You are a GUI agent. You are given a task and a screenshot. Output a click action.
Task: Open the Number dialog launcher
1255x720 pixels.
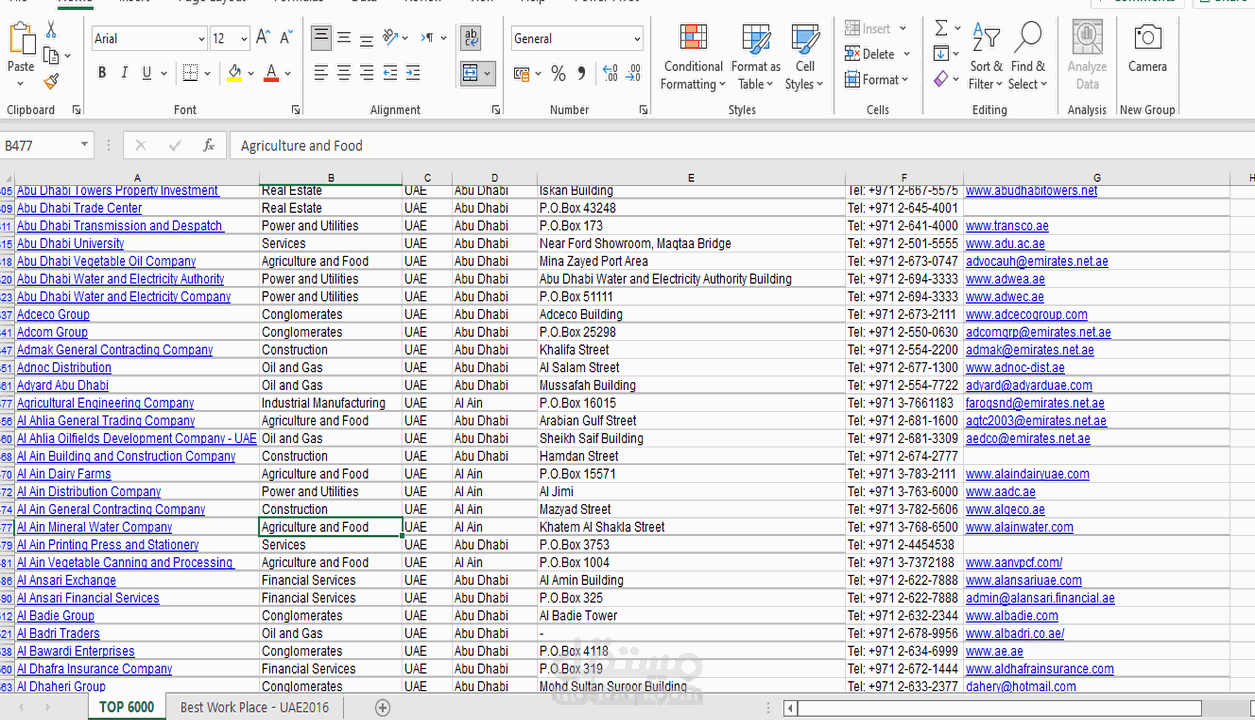(644, 110)
